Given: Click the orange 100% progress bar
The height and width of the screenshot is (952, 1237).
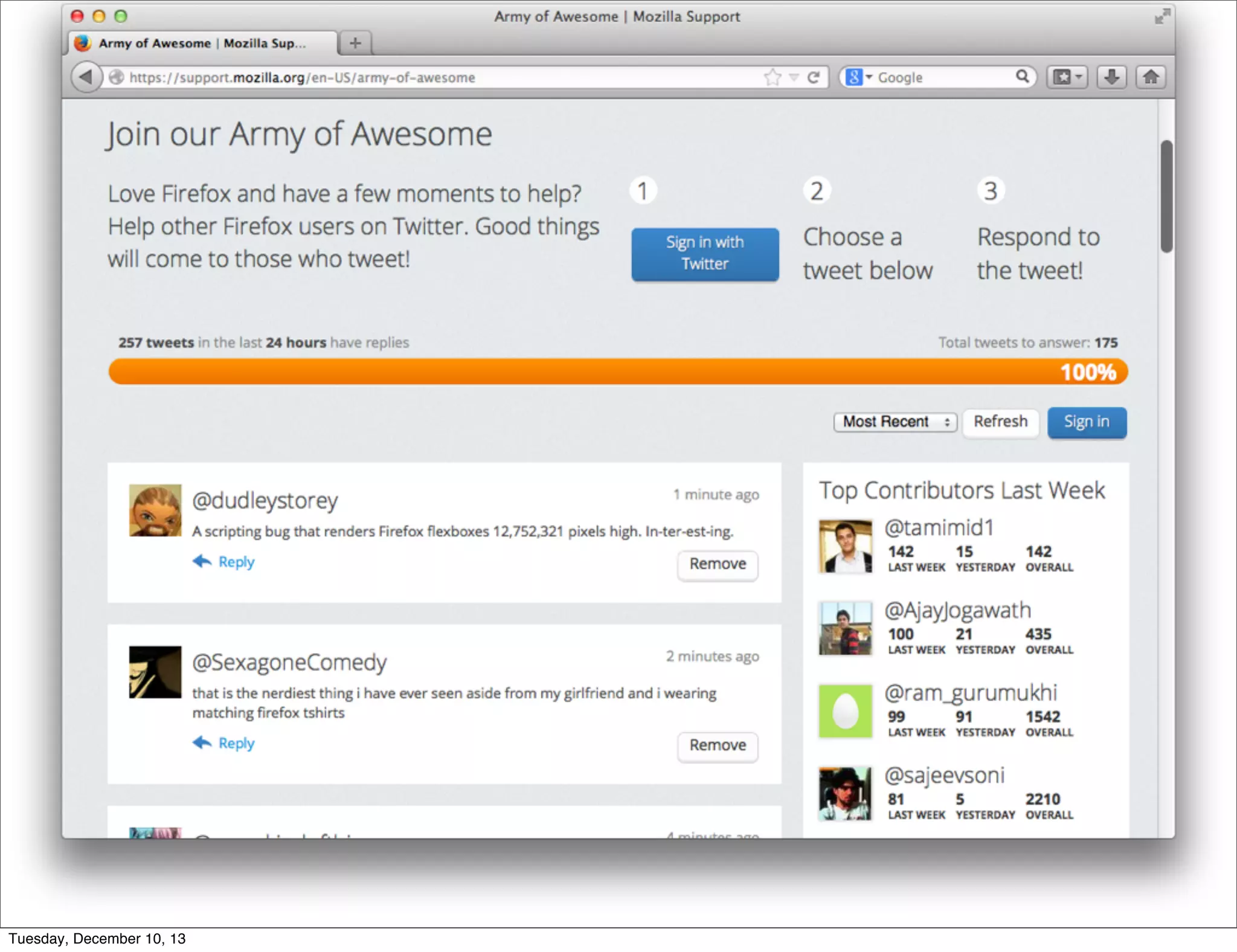Looking at the screenshot, I should coord(617,372).
